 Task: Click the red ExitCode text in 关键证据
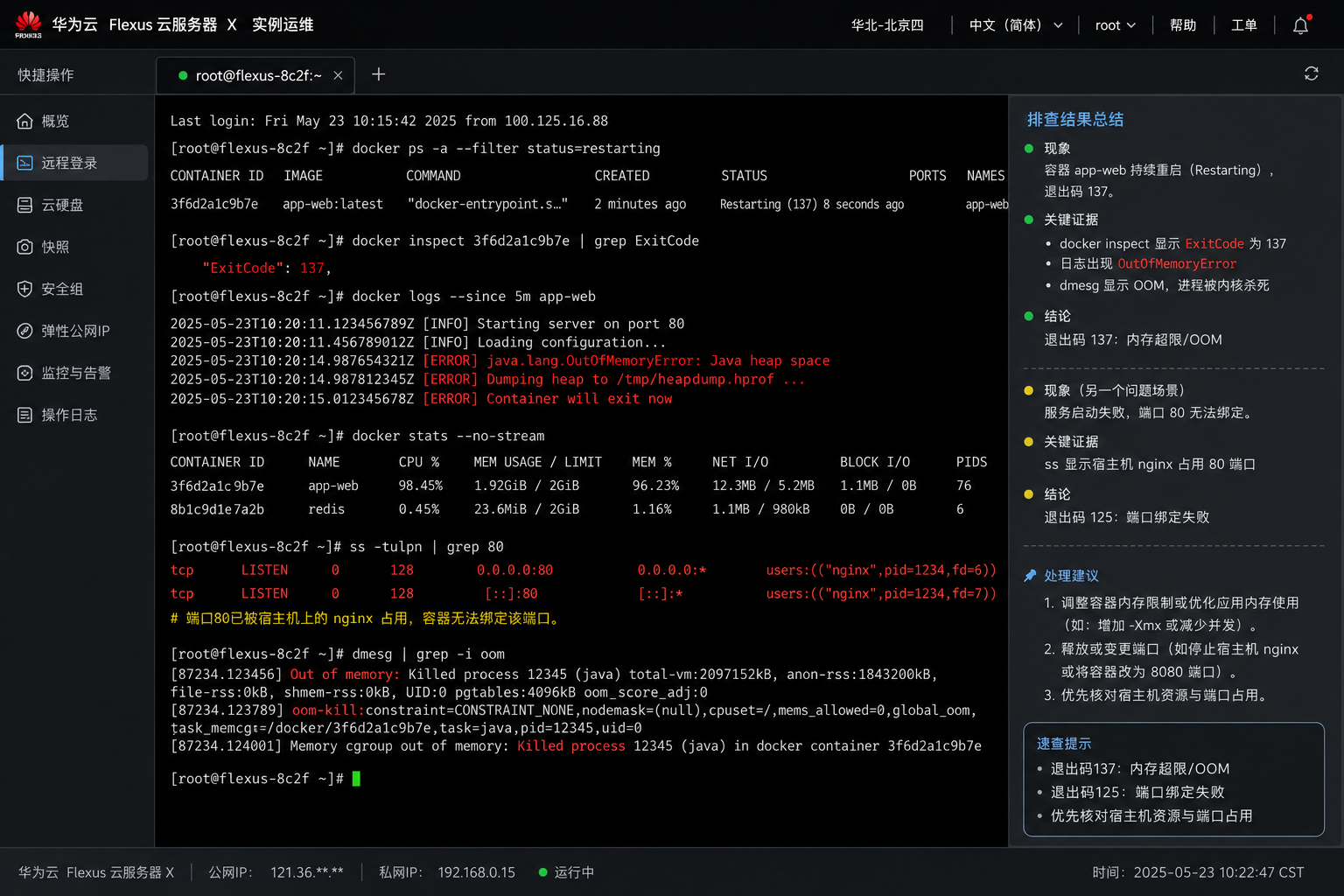(x=1214, y=243)
